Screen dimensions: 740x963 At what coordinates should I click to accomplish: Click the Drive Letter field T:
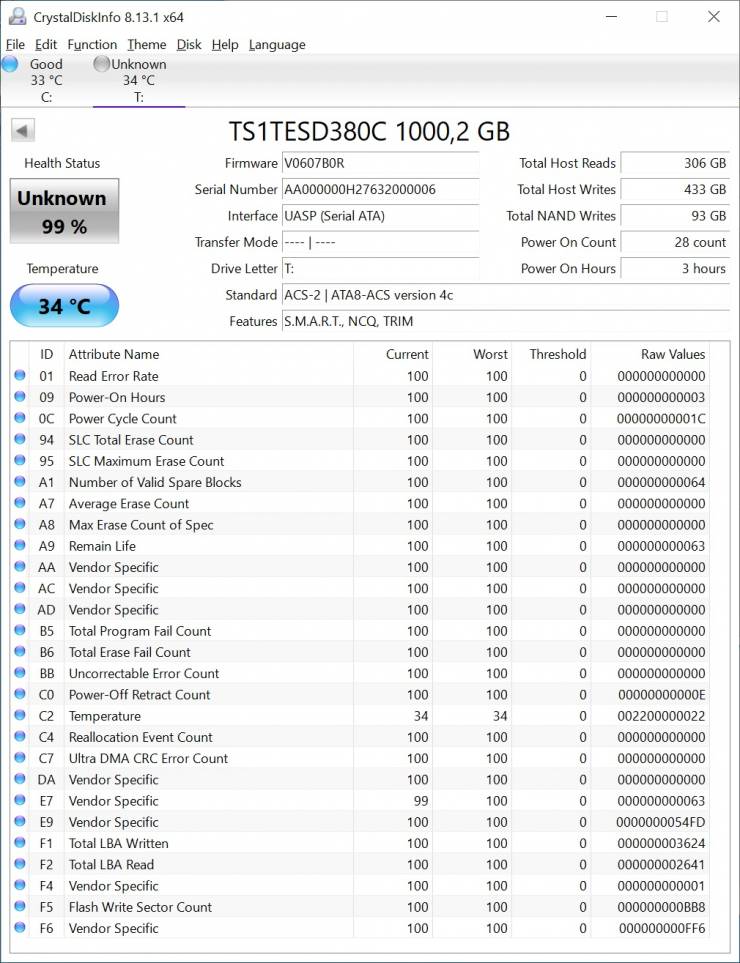click(x=380, y=268)
